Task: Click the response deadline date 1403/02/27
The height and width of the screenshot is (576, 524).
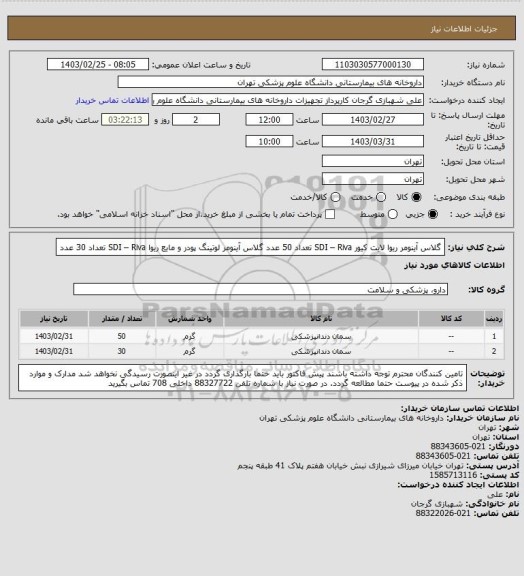Action: (x=373, y=120)
